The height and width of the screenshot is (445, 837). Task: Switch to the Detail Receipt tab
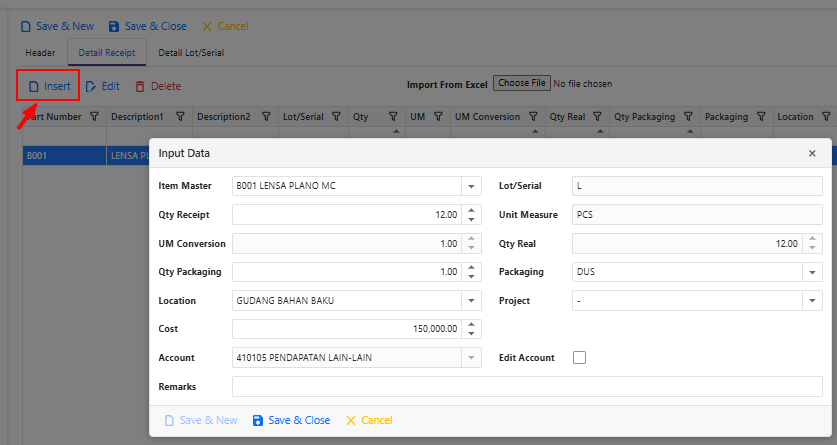pos(107,53)
